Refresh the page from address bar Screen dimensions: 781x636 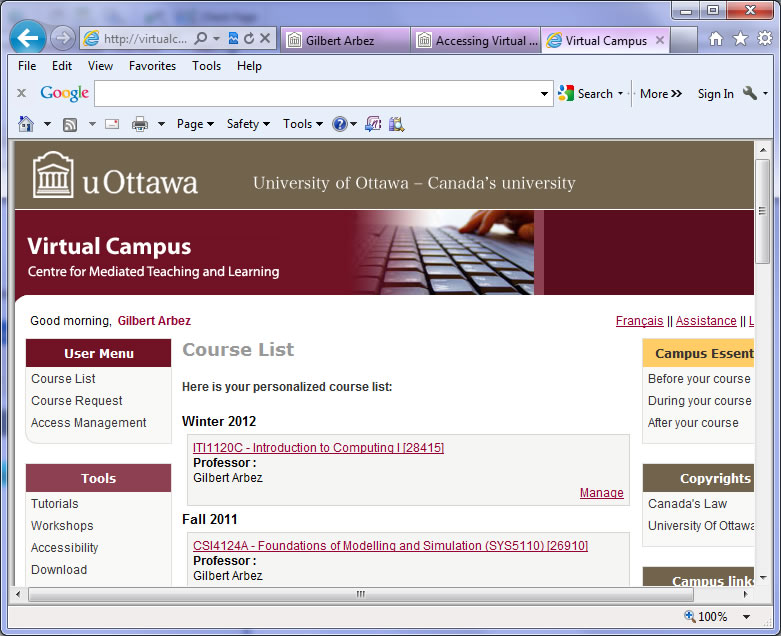point(249,38)
